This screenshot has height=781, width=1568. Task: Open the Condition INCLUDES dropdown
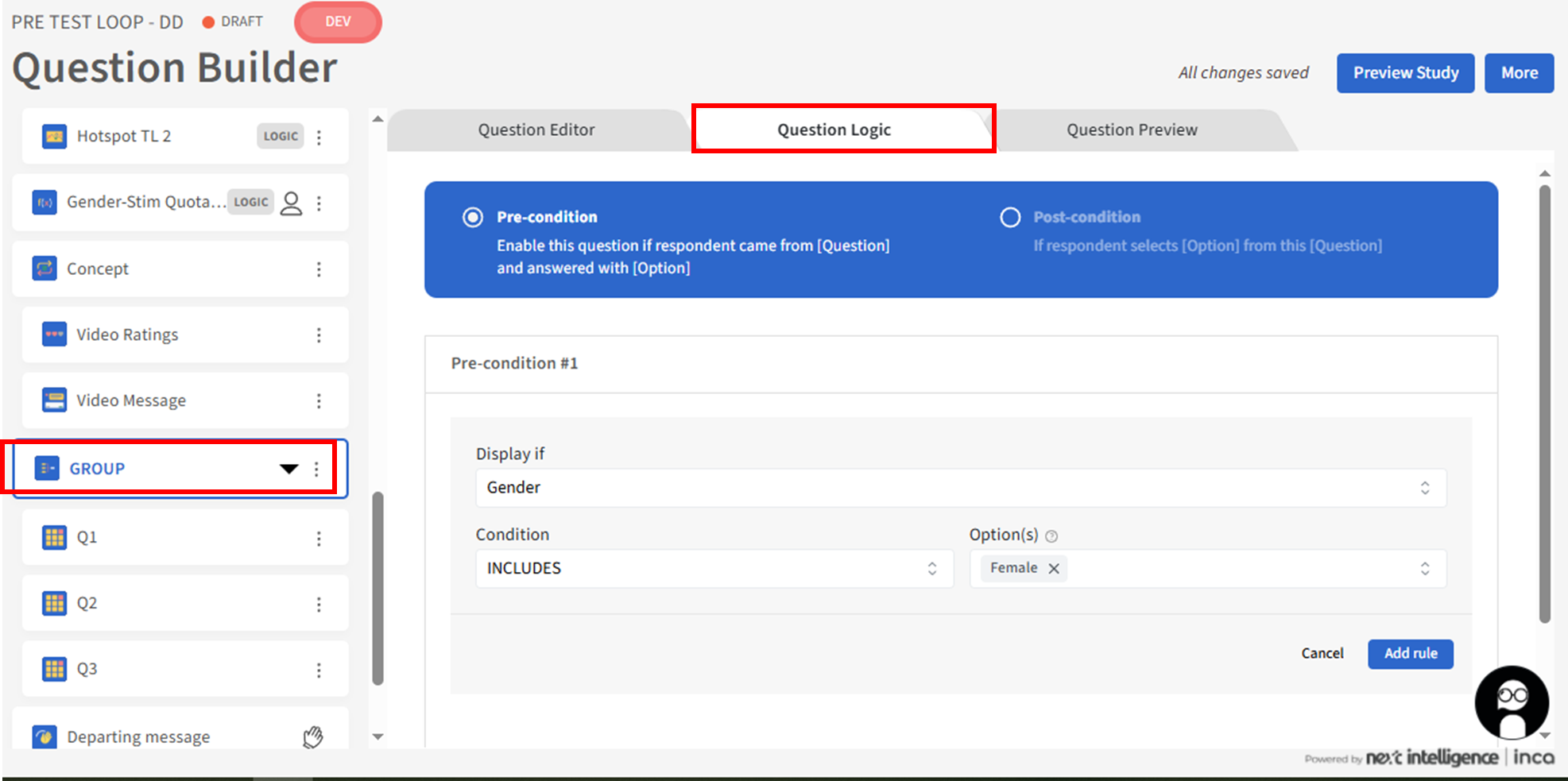click(x=714, y=569)
